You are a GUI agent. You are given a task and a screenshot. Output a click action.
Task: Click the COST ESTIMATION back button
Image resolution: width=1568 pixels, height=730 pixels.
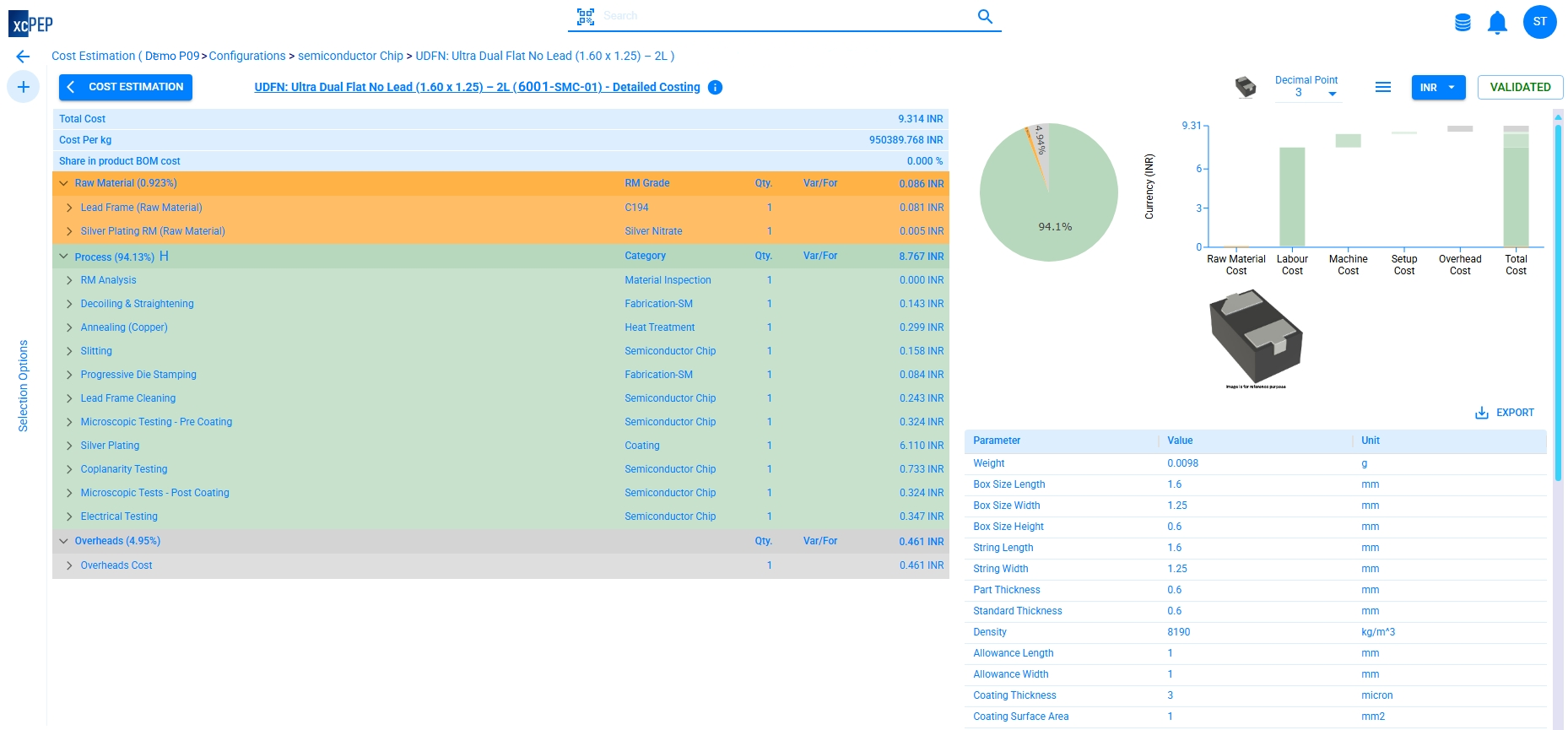126,87
